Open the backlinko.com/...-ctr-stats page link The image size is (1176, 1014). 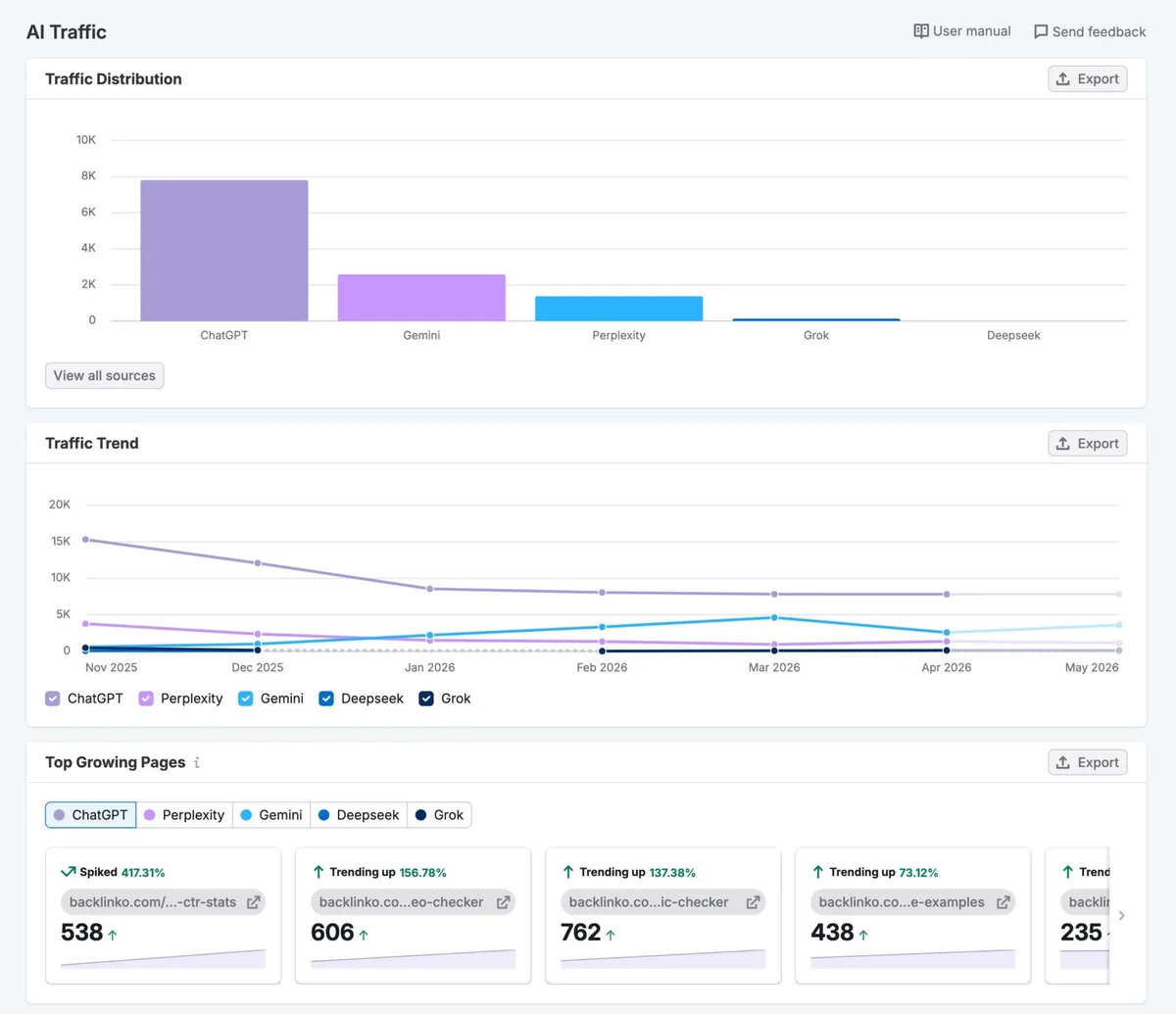click(164, 902)
